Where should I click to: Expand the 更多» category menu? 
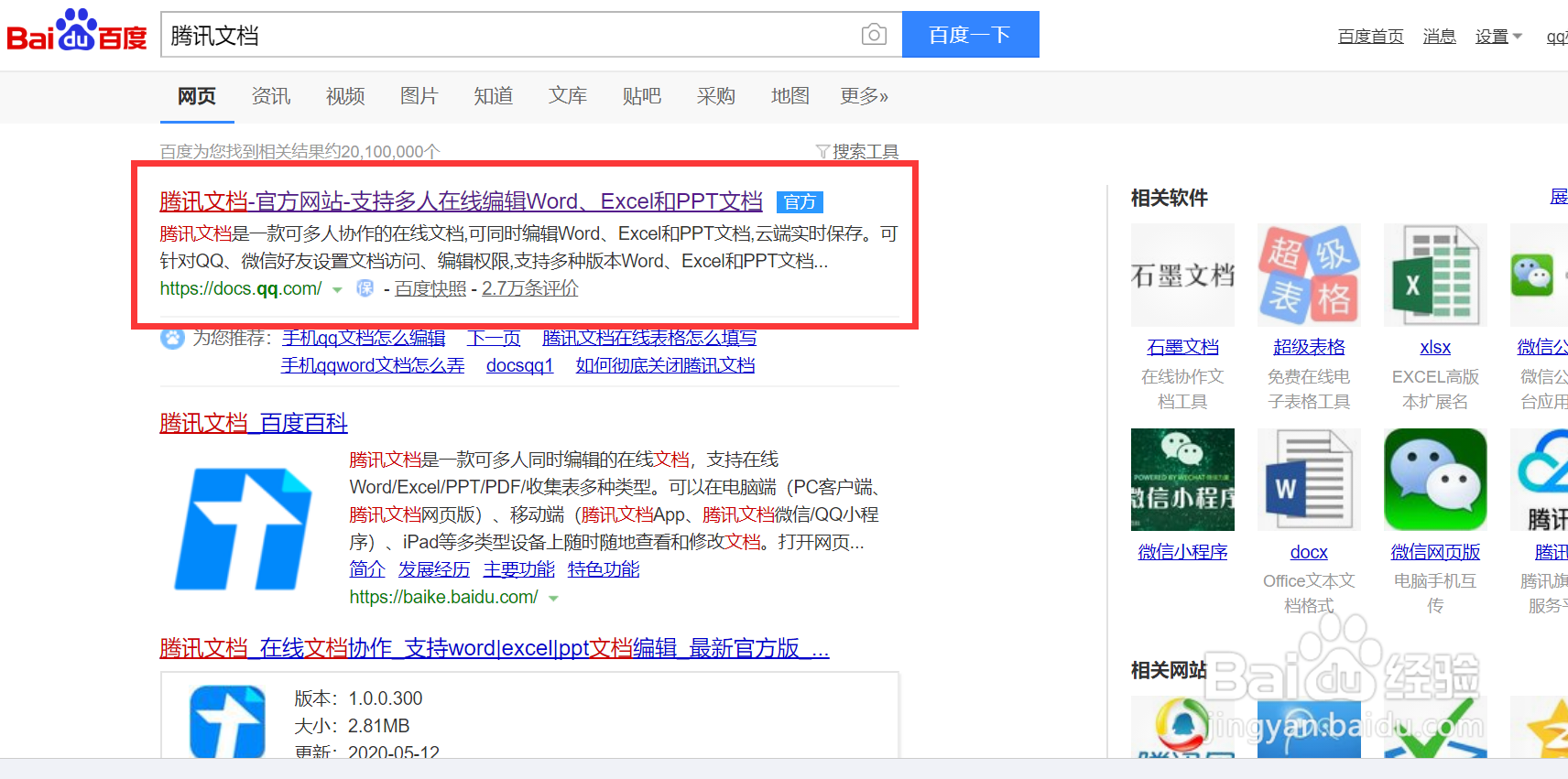point(864,96)
